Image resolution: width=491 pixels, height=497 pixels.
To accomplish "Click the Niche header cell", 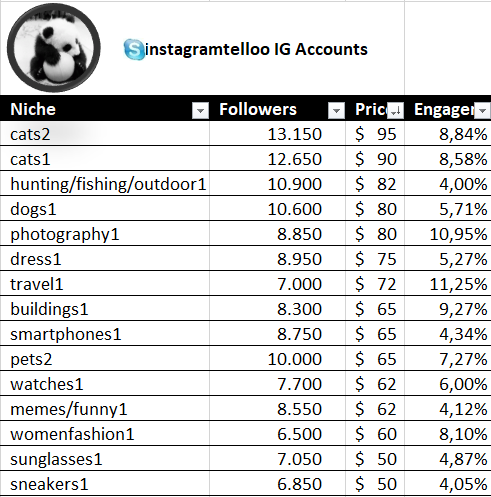I will click(105, 109).
